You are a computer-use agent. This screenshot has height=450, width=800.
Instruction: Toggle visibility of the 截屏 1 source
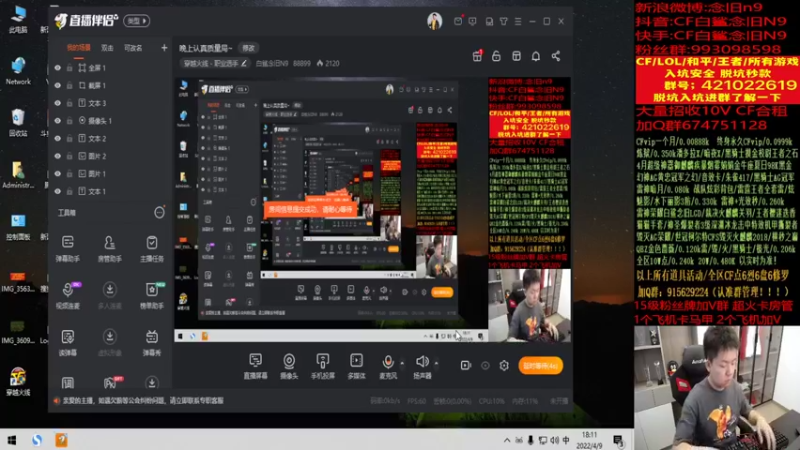click(x=58, y=86)
